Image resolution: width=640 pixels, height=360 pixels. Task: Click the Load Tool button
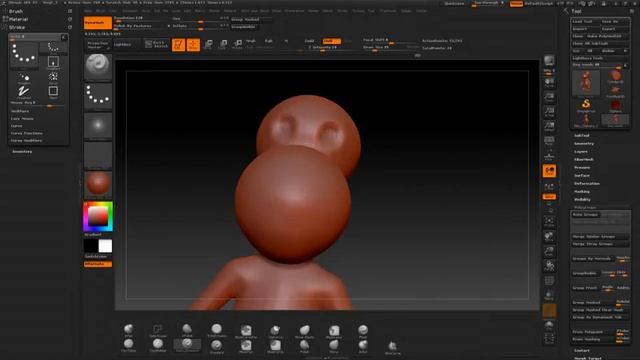click(585, 22)
